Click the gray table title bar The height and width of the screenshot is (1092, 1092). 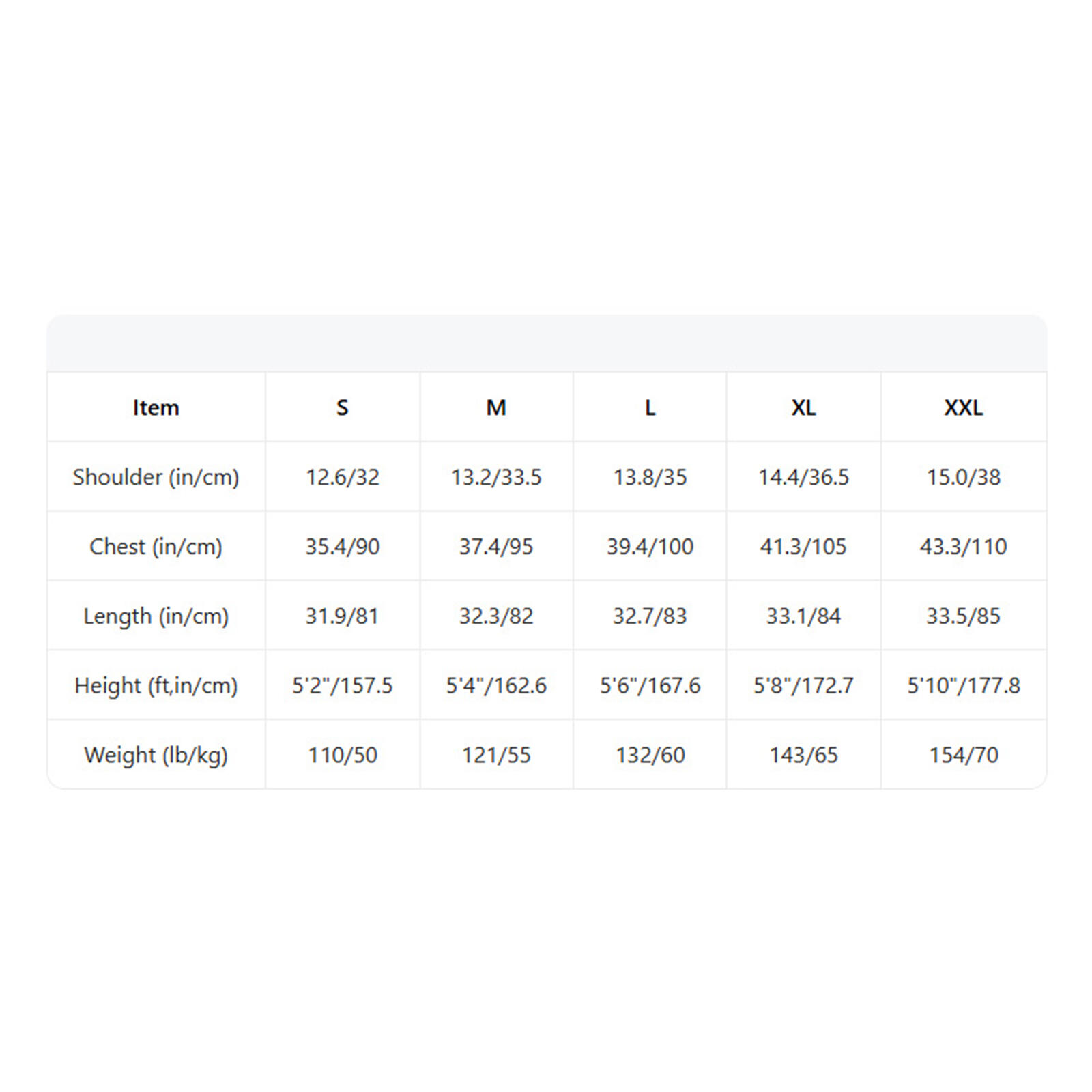547,343
